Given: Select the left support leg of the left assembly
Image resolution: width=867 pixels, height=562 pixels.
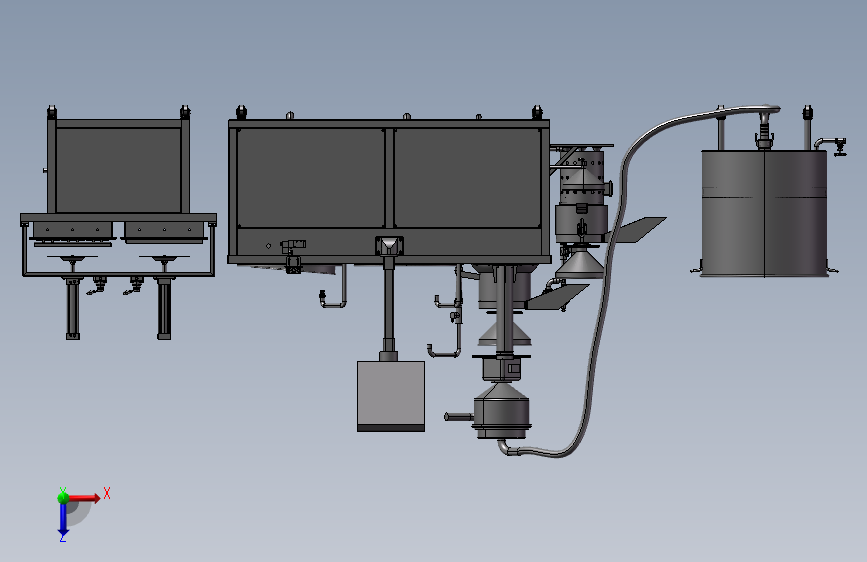Looking at the screenshot, I should click(73, 309).
